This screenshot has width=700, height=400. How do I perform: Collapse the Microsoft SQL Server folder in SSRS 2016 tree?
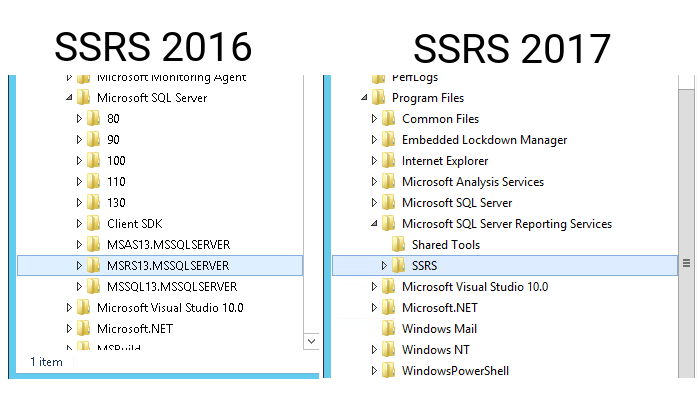coord(69,97)
